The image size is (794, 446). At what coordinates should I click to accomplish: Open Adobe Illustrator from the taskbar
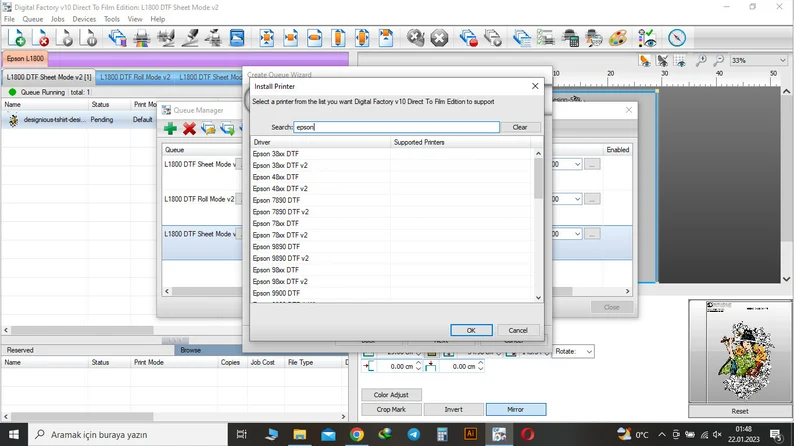point(470,434)
